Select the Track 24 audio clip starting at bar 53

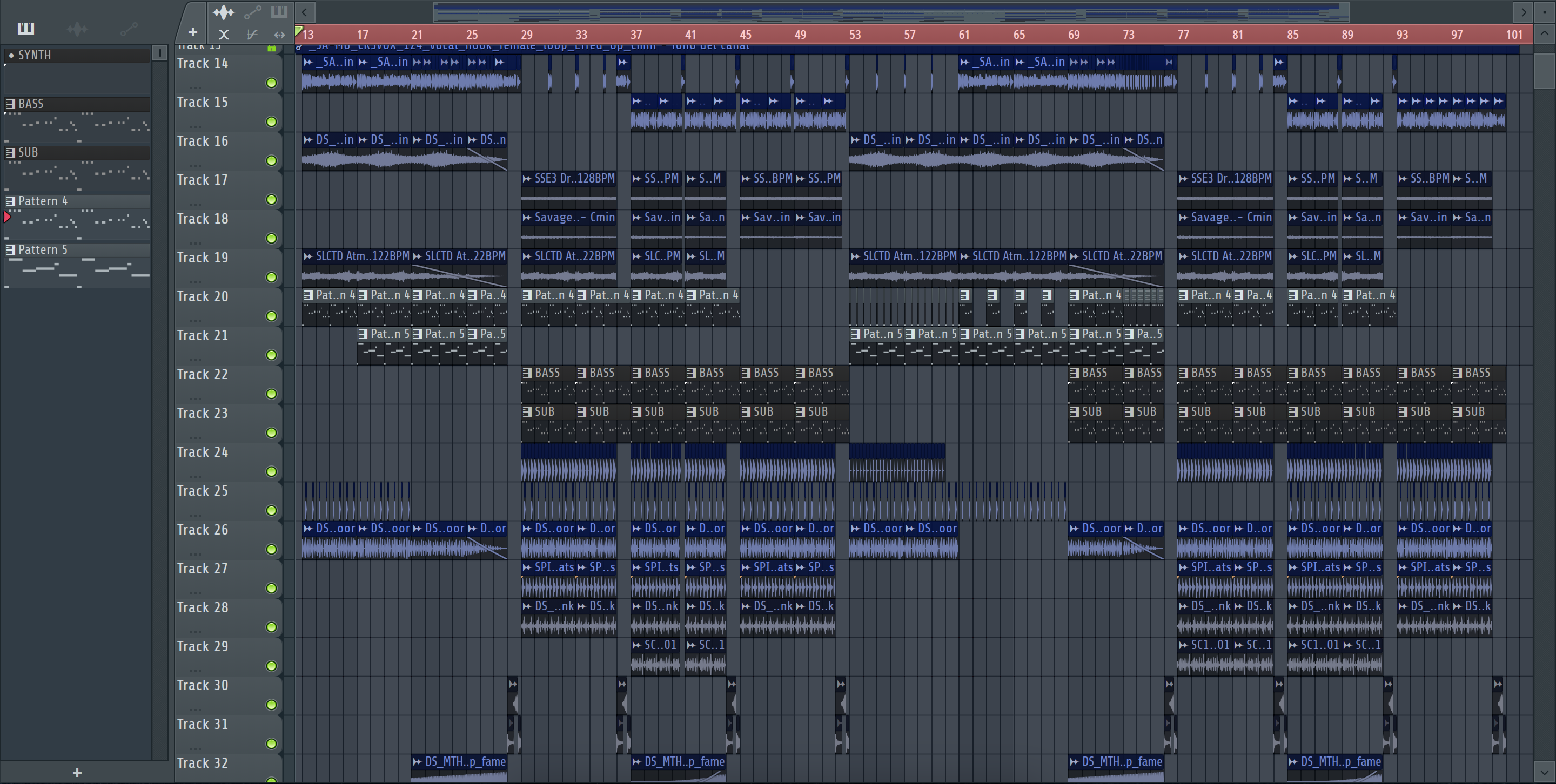pos(897,462)
